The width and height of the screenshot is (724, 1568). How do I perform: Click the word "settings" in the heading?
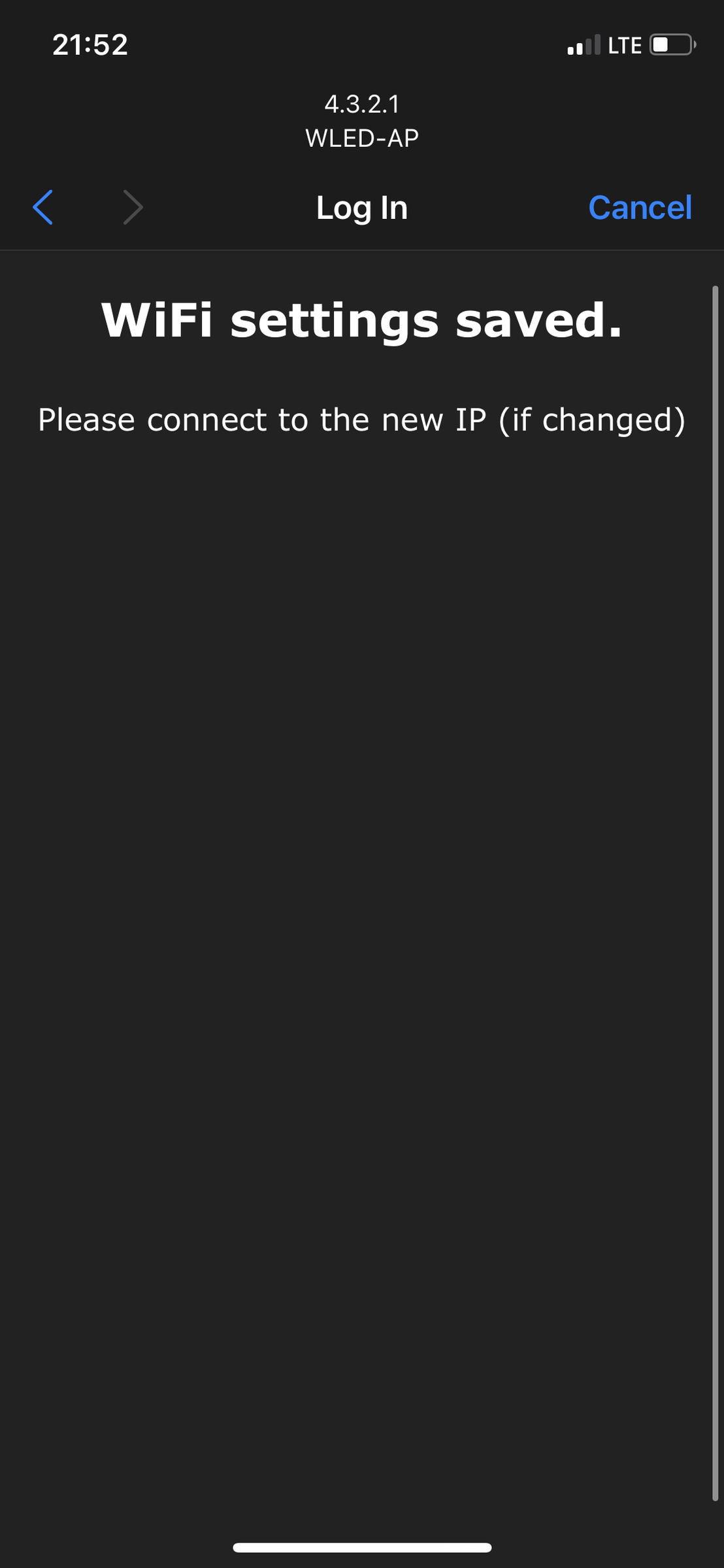coord(335,322)
